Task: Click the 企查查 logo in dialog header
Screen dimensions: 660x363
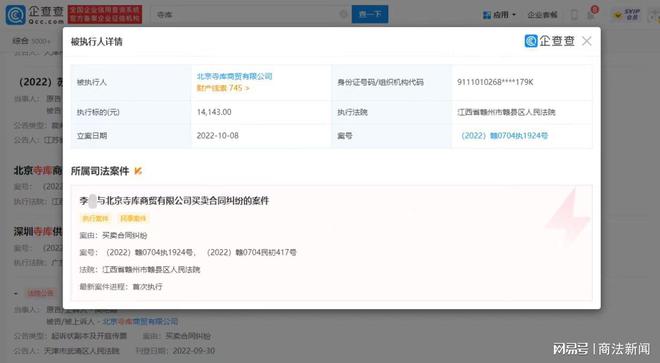Action: (x=549, y=41)
